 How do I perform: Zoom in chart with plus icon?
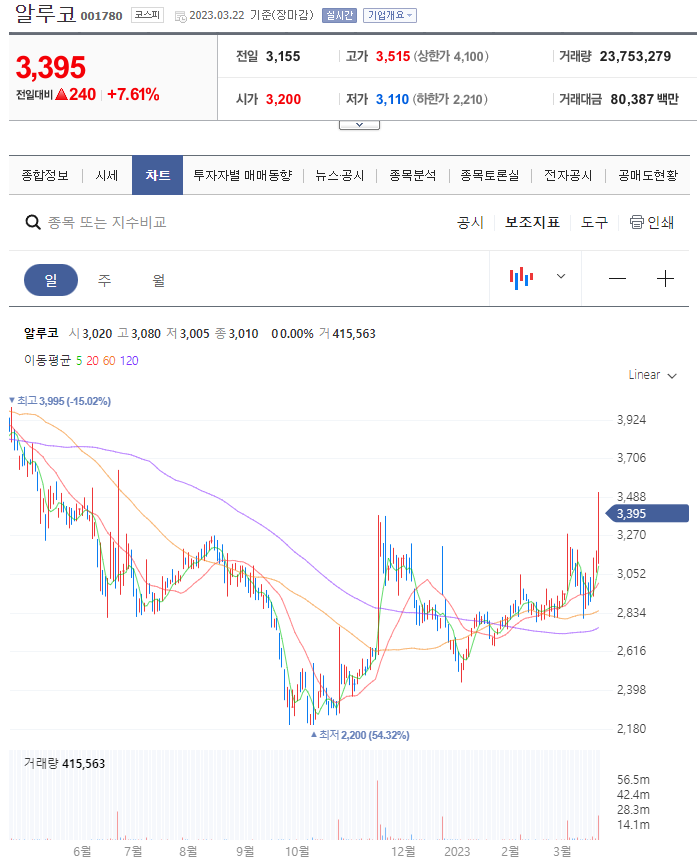665,279
